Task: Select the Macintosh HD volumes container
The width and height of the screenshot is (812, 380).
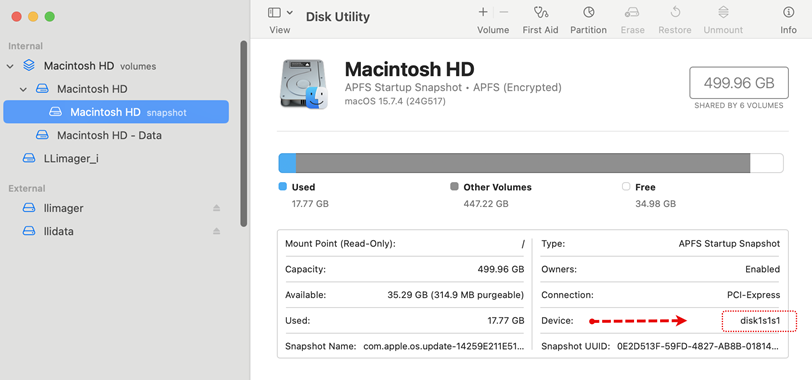Action: [116, 66]
